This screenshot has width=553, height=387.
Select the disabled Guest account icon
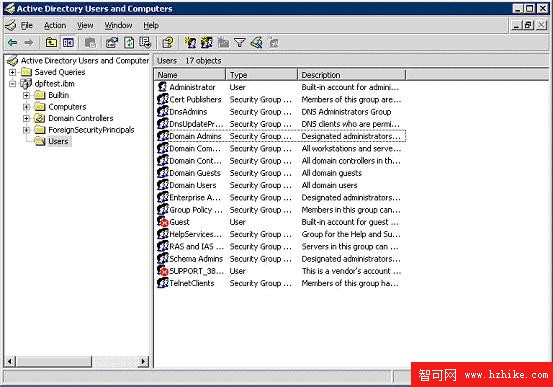click(x=163, y=222)
